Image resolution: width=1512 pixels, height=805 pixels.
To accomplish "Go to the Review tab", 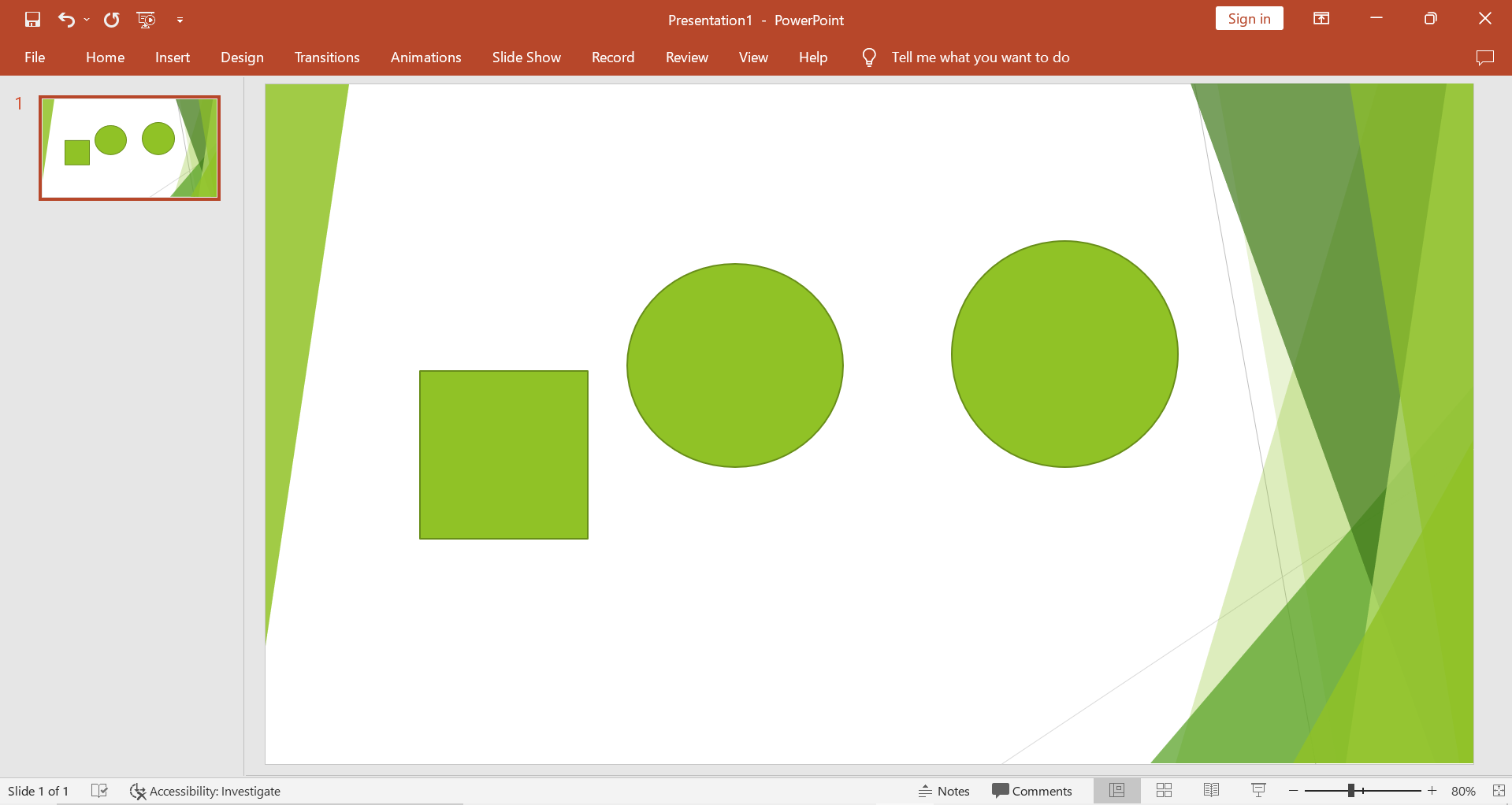I will pos(687,57).
